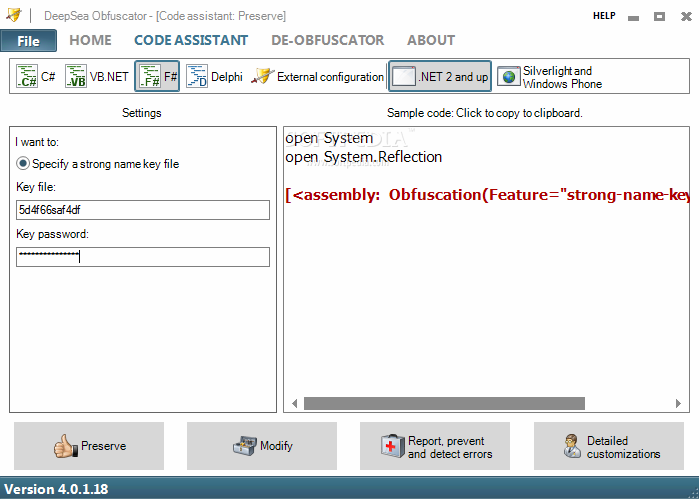This screenshot has height=500, width=700.
Task: Minimize the DeepSea Obfuscator window
Action: [633, 17]
